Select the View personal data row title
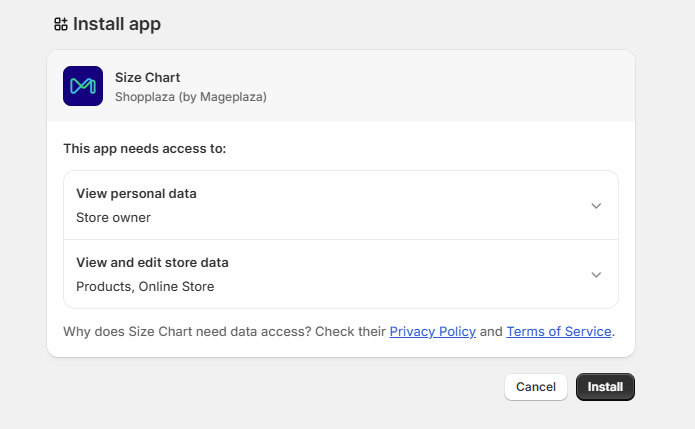 (136, 194)
